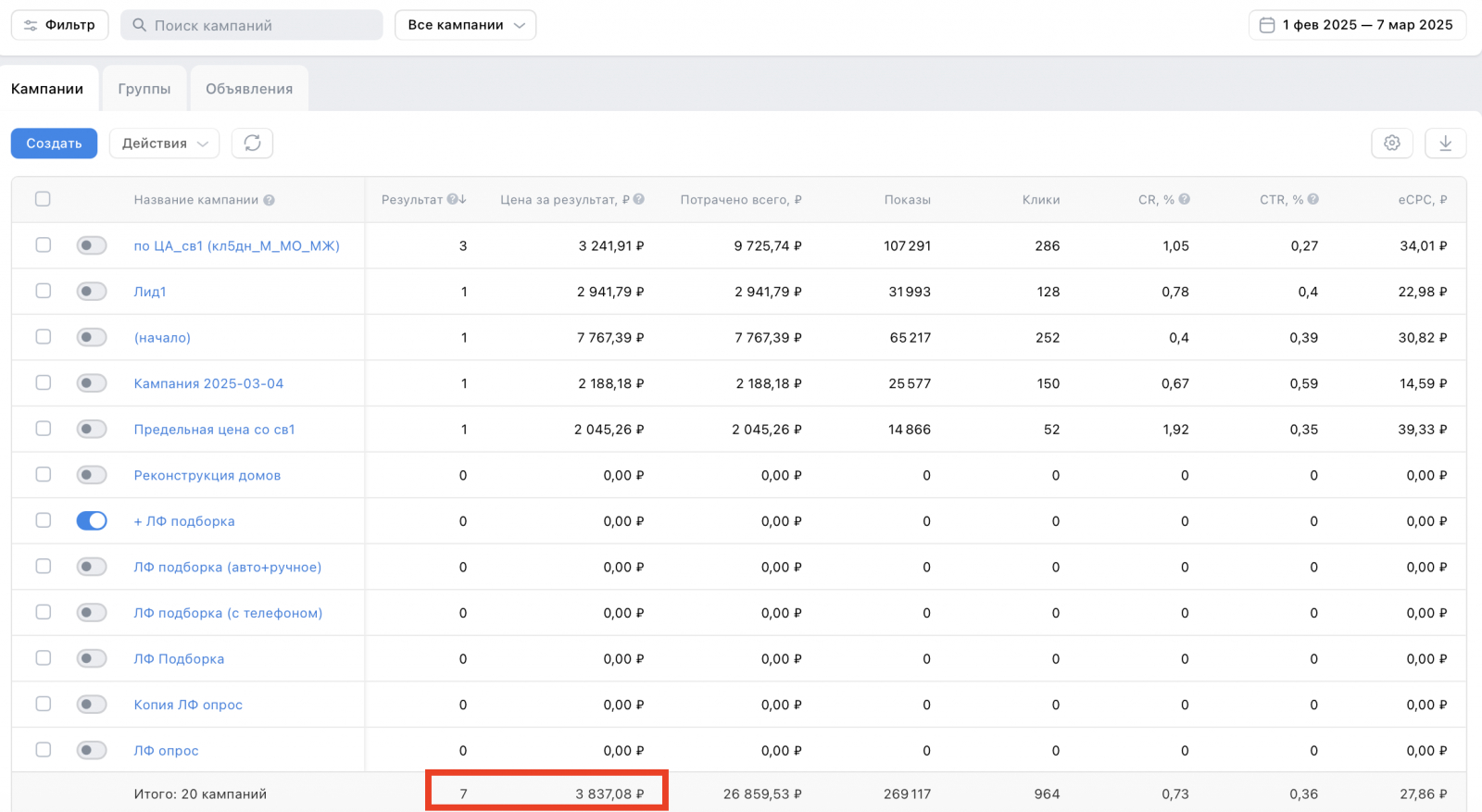Enable the Лид1 campaign toggle

(92, 292)
